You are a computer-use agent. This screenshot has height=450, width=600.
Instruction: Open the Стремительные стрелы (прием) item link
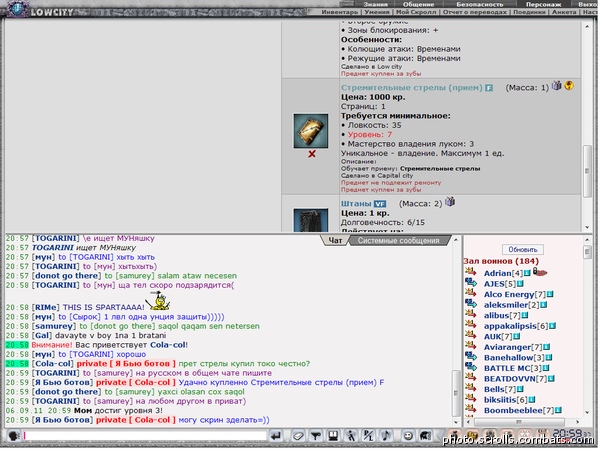point(412,88)
